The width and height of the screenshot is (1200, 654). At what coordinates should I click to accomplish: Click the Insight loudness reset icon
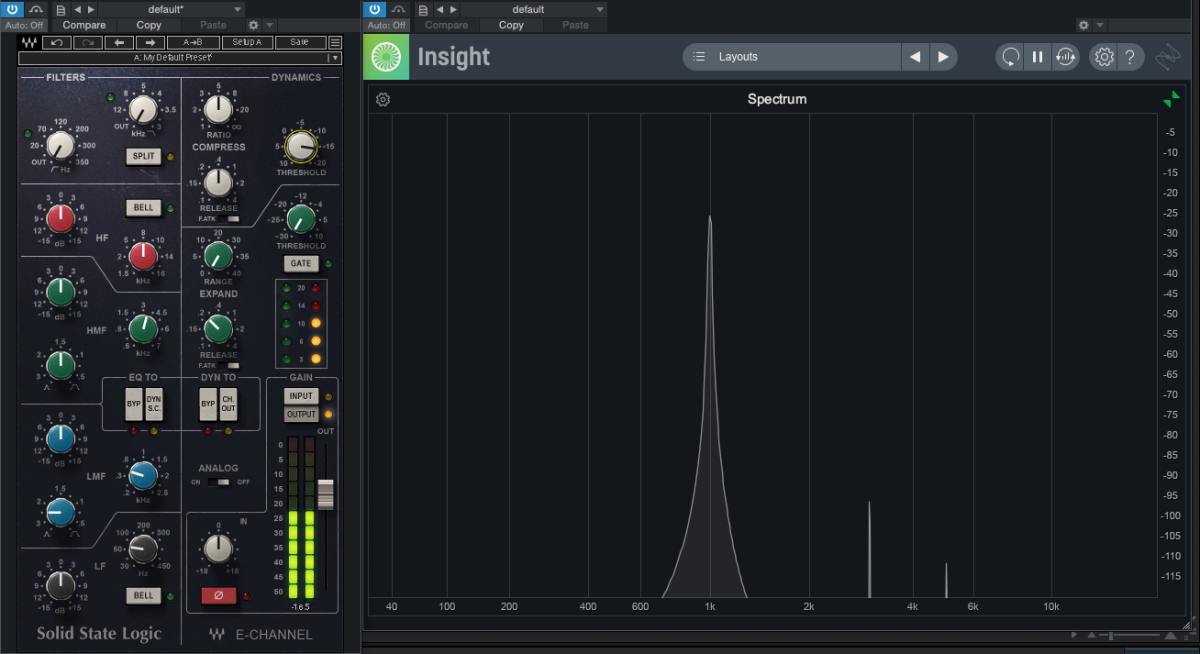1065,57
